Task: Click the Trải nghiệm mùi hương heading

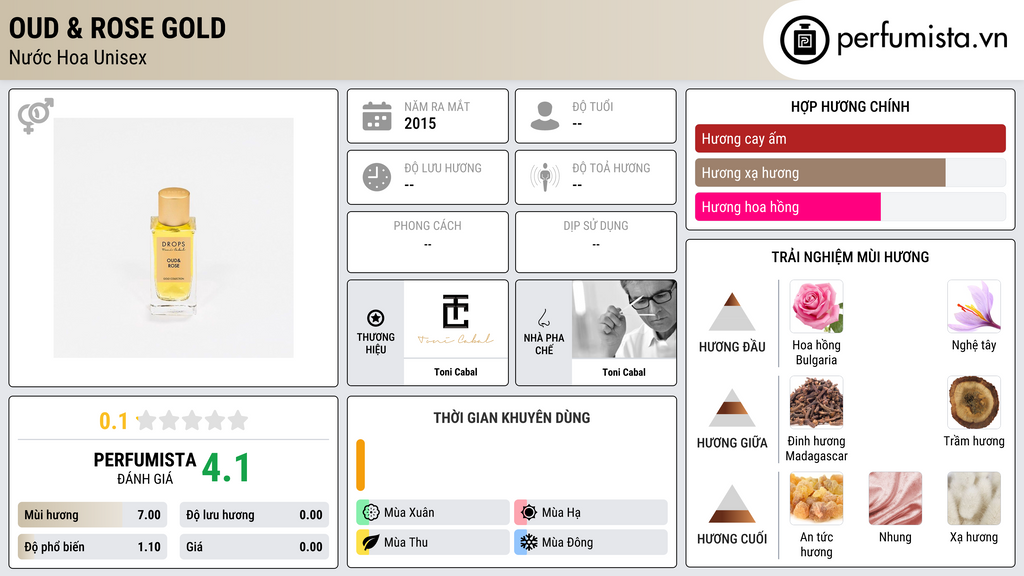Action: click(x=850, y=257)
